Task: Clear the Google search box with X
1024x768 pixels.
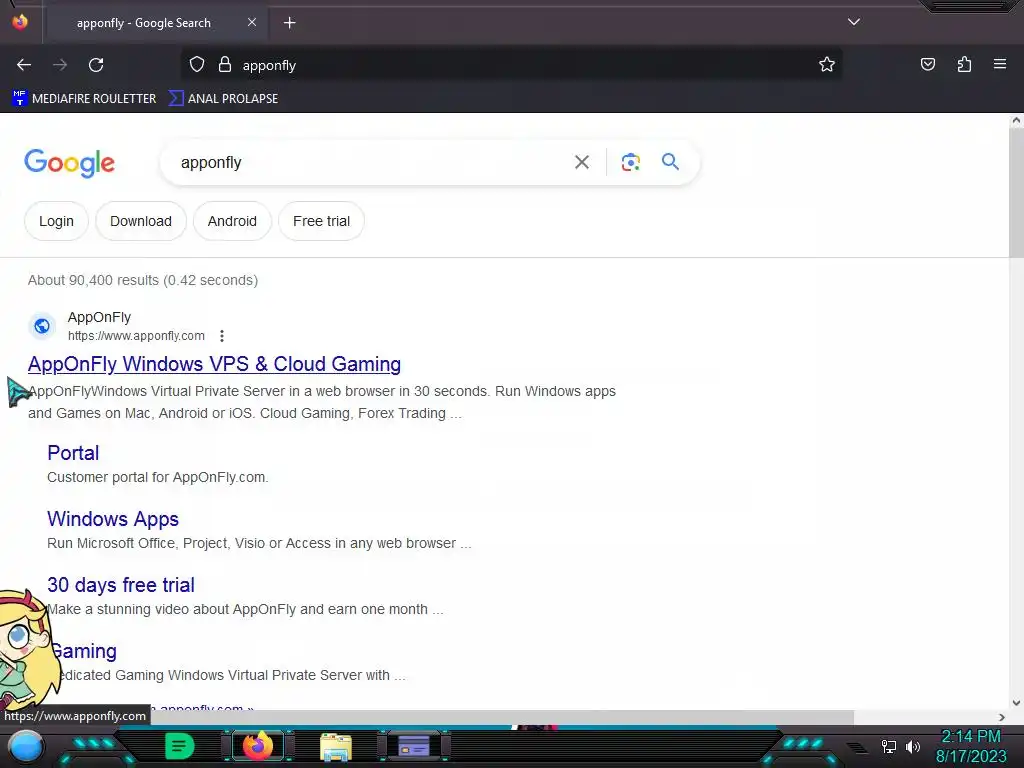Action: (x=582, y=162)
